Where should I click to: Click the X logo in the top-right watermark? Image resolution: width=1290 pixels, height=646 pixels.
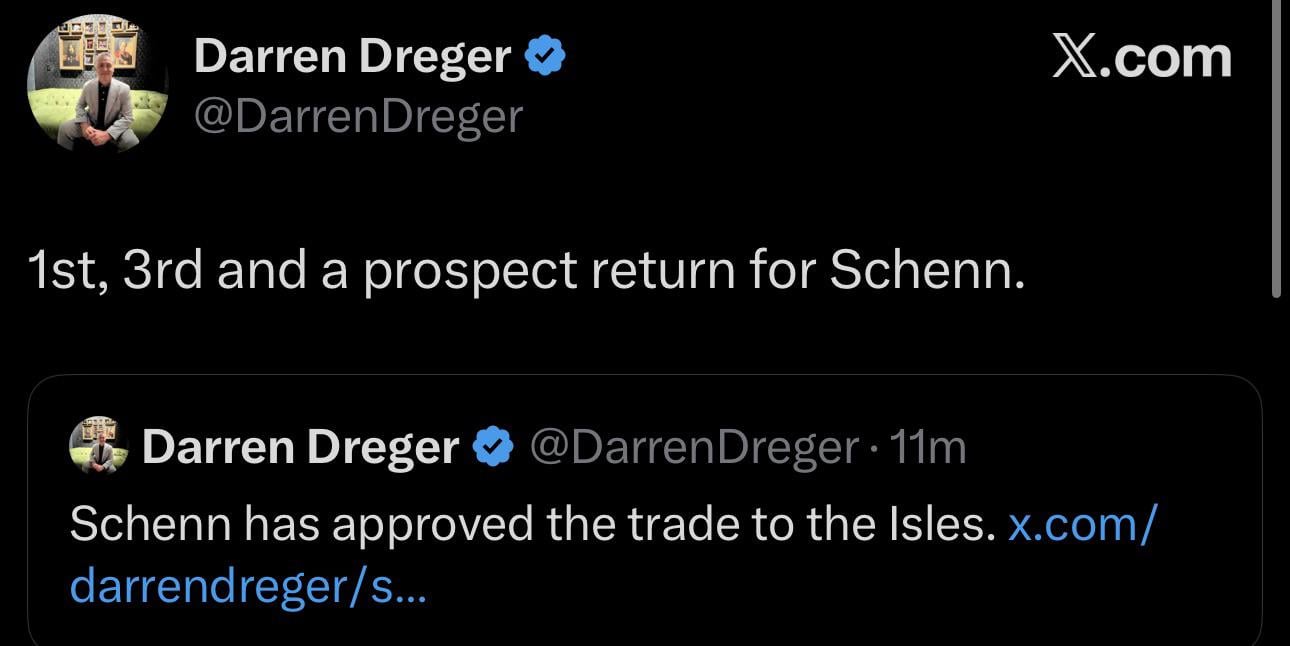(1074, 58)
